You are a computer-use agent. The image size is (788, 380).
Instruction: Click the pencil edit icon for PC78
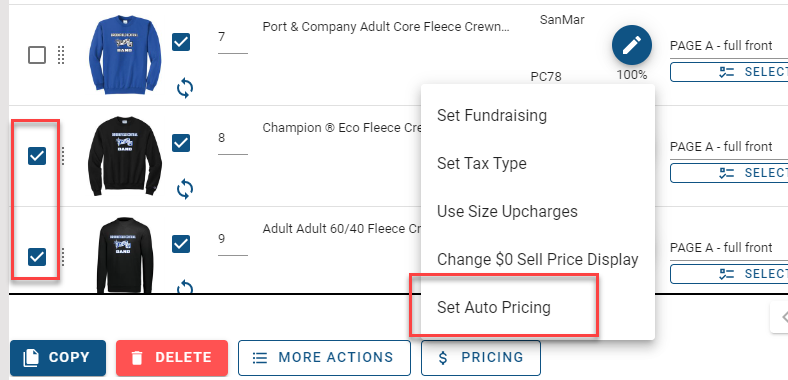[632, 45]
